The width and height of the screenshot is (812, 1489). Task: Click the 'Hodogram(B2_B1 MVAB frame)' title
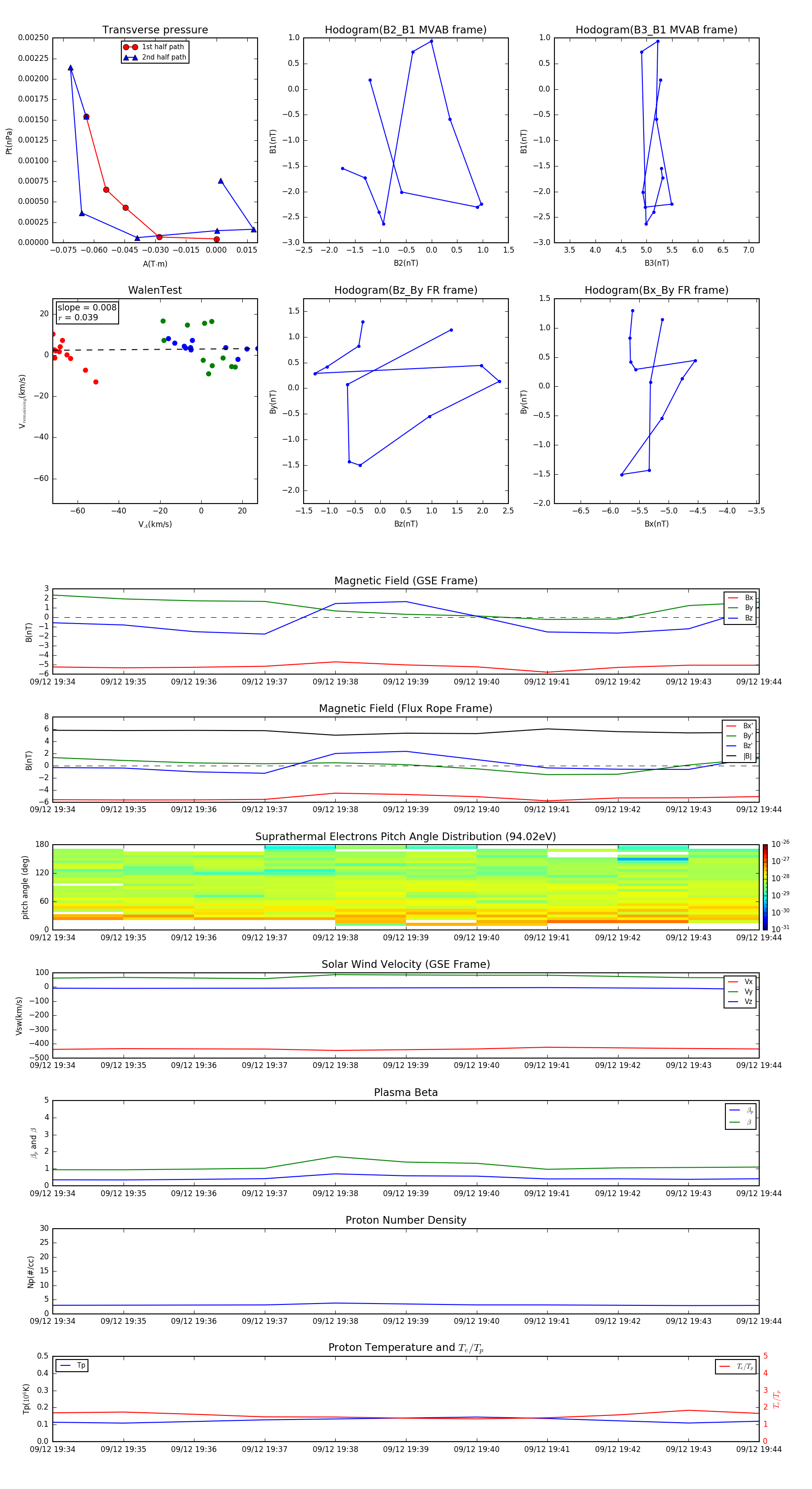click(406, 29)
